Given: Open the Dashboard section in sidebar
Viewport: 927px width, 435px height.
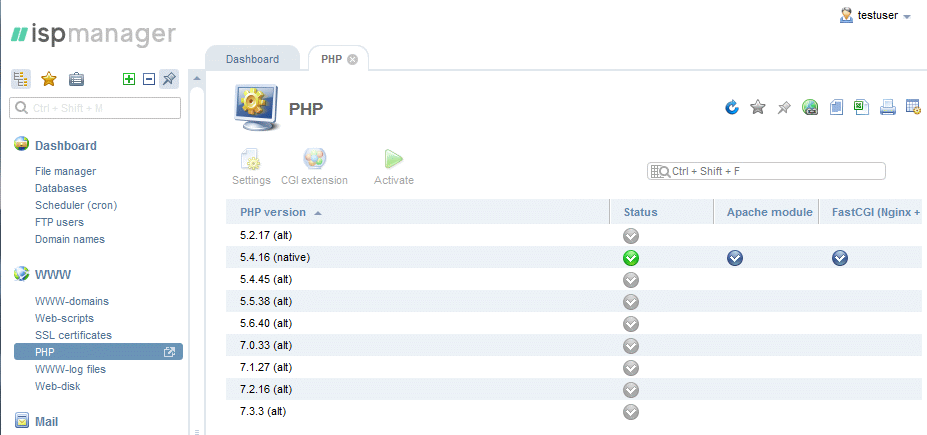Looking at the screenshot, I should (66, 145).
